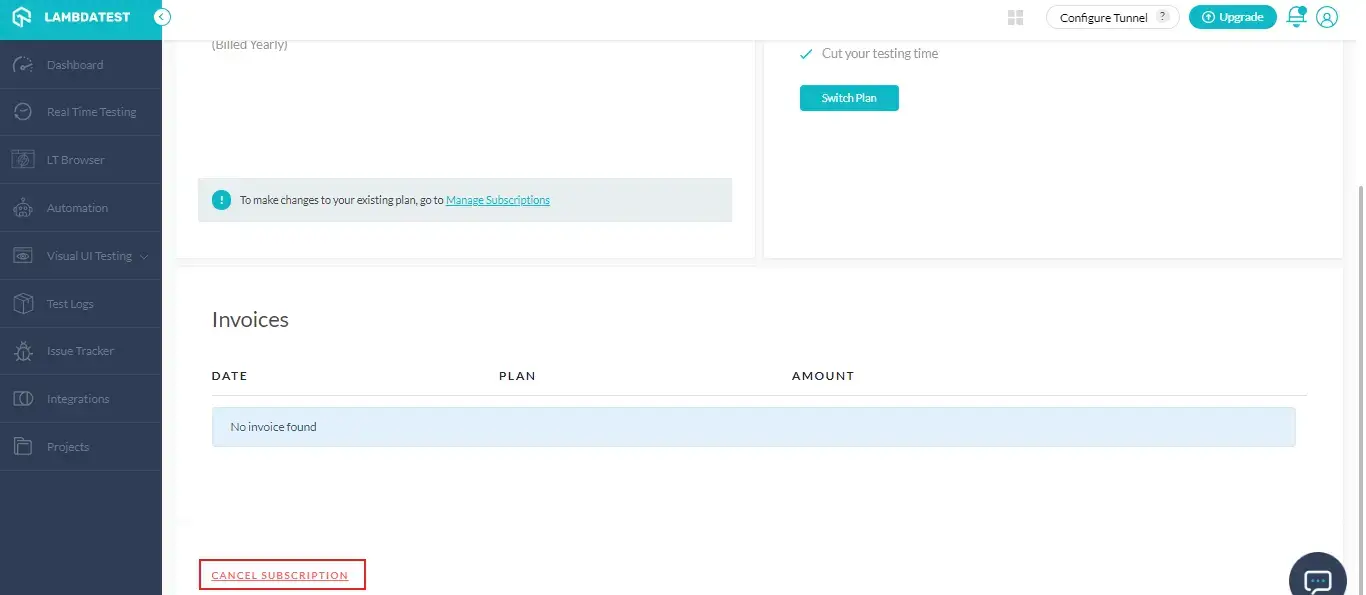Click the Switch Plan button
This screenshot has width=1366, height=595.
tap(848, 97)
